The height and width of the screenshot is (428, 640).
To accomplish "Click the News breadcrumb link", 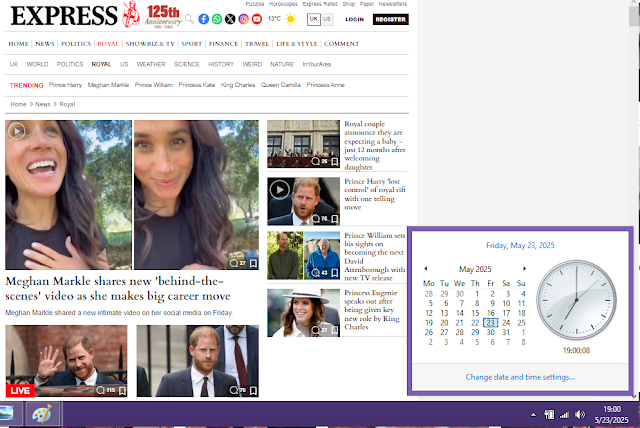I will point(43,104).
